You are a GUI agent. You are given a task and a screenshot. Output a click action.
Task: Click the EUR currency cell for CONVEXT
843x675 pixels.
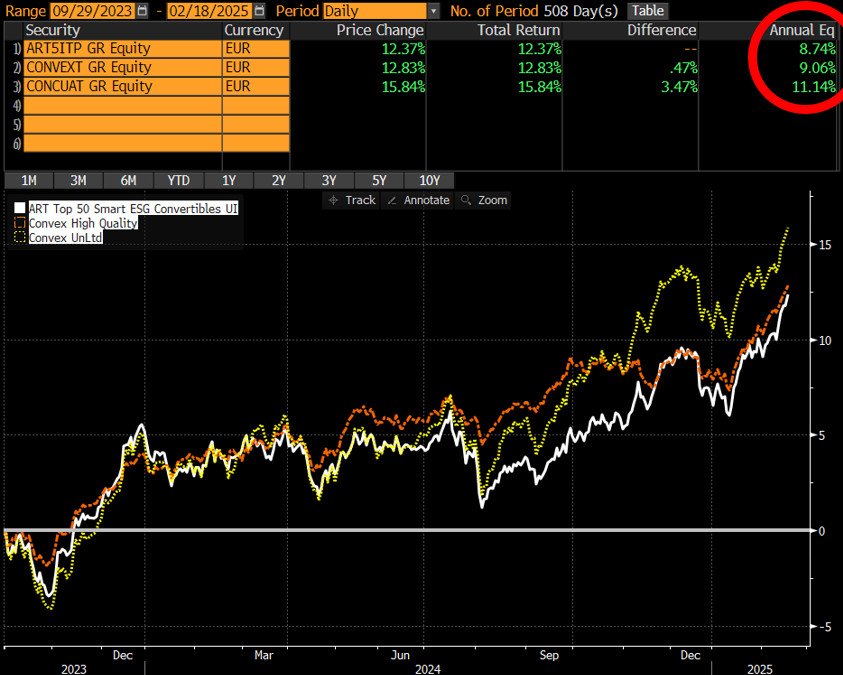pos(256,67)
